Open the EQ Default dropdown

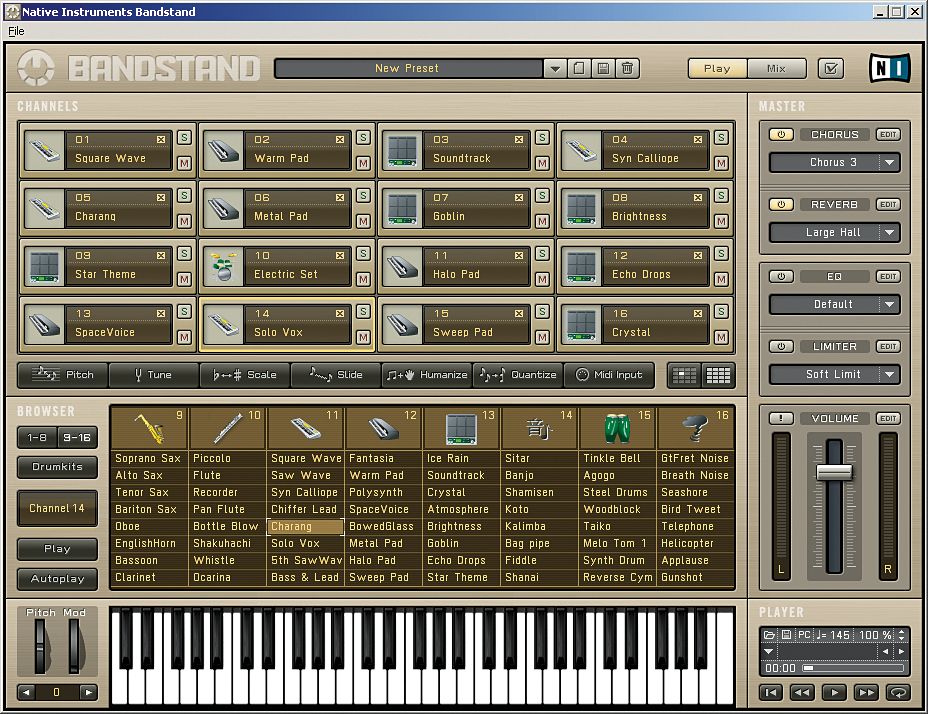pos(890,304)
